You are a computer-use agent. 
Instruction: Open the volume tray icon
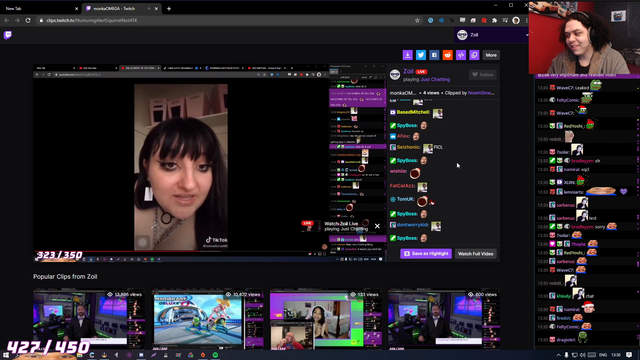pos(582,355)
